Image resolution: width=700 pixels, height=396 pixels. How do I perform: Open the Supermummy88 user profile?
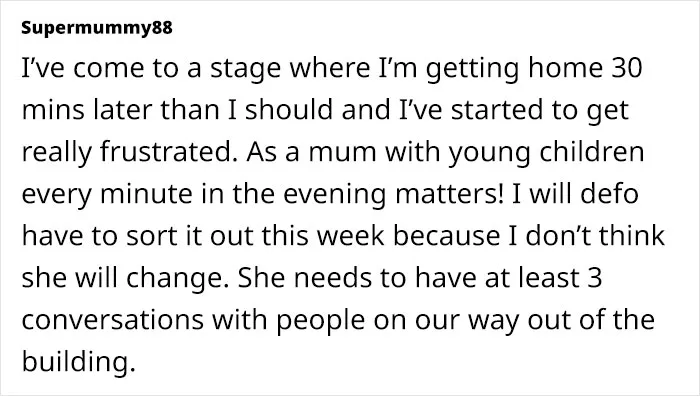tap(96, 28)
